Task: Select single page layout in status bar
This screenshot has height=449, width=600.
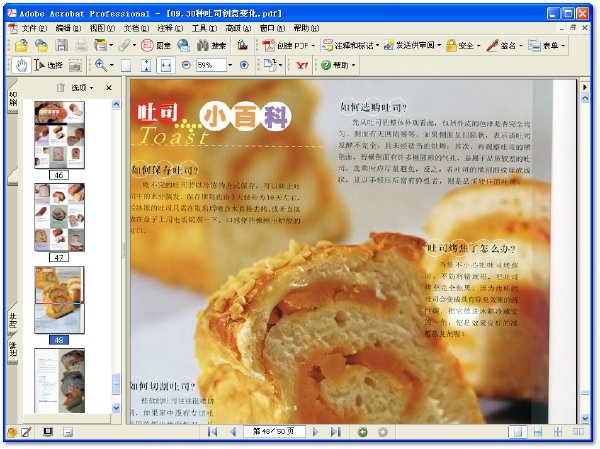Action: click(517, 432)
